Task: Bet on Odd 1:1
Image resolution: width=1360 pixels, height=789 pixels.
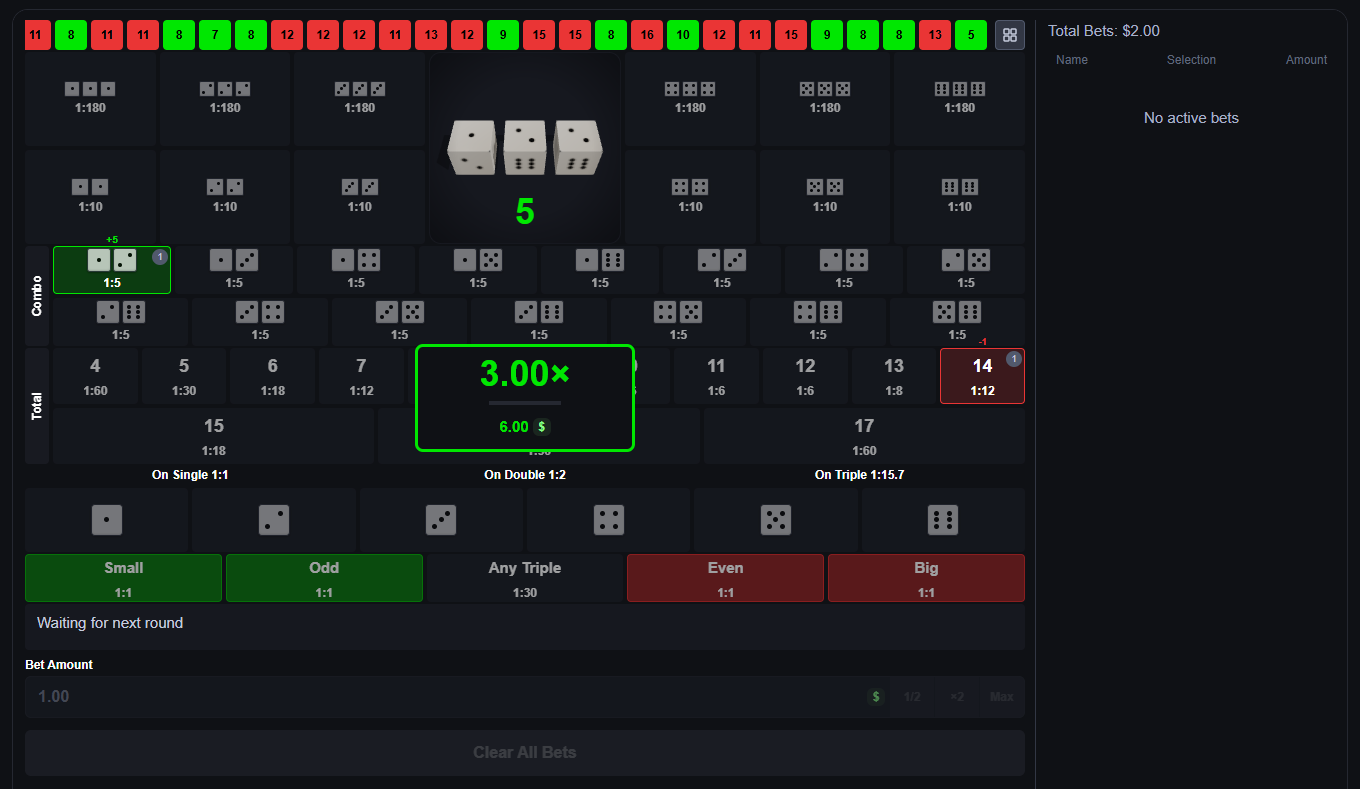Action: click(324, 578)
